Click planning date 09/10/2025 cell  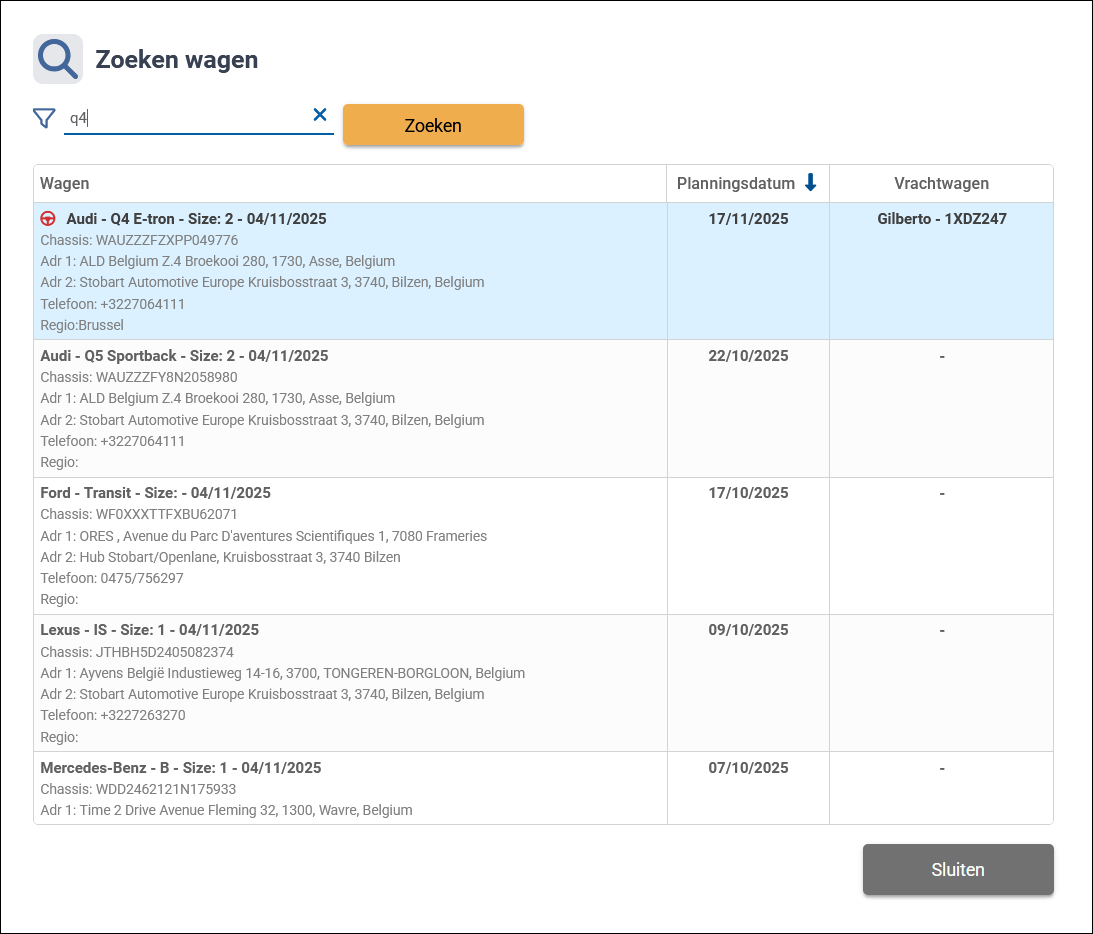(x=748, y=630)
